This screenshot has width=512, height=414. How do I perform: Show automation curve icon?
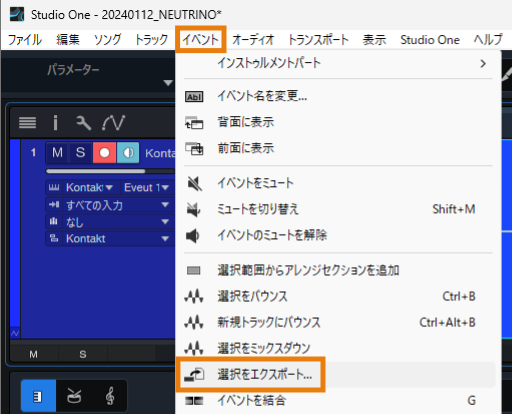(114, 123)
